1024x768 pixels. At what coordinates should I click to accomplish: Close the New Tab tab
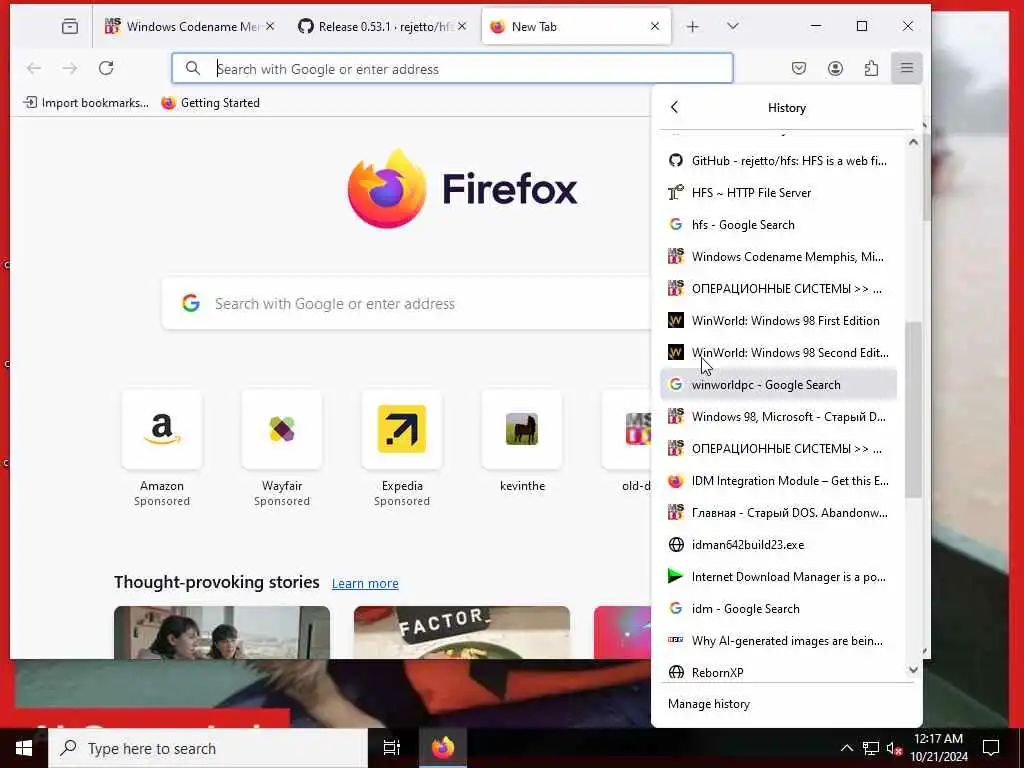coord(655,26)
